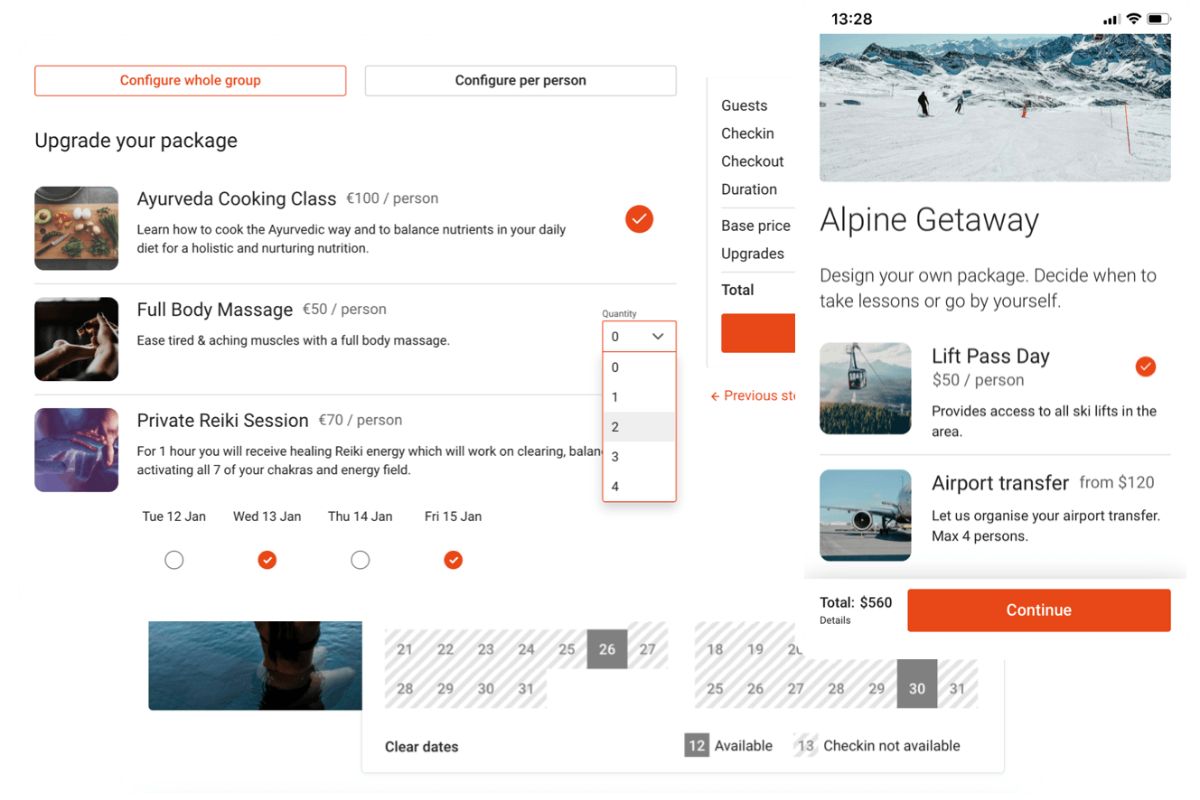Image resolution: width=1200 pixels, height=800 pixels.
Task: Choose quantity 1 in the list
Action: pyautogui.click(x=639, y=397)
